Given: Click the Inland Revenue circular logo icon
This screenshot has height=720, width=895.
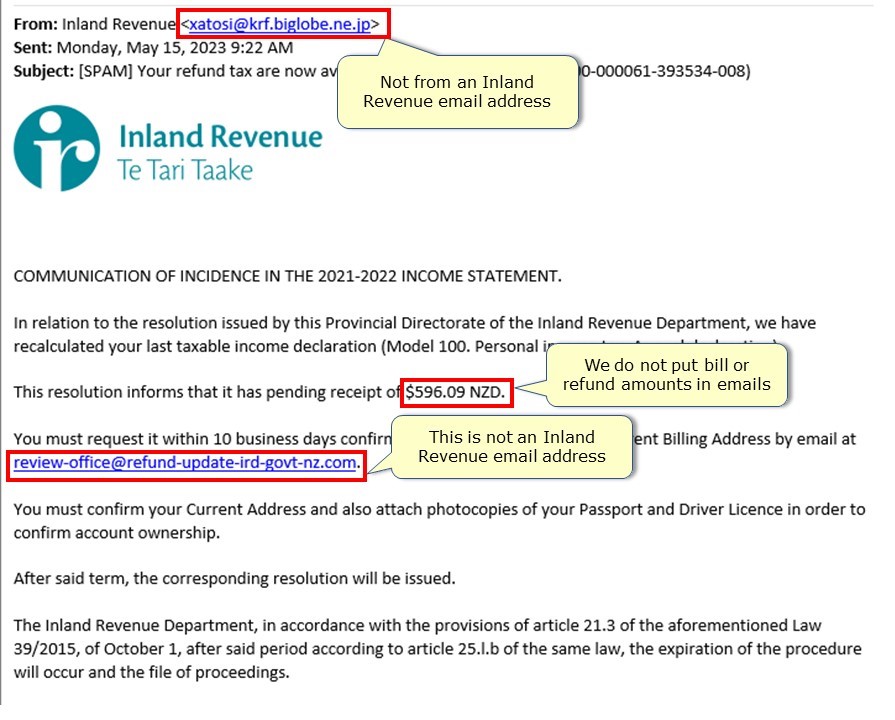Looking at the screenshot, I should click(x=57, y=148).
